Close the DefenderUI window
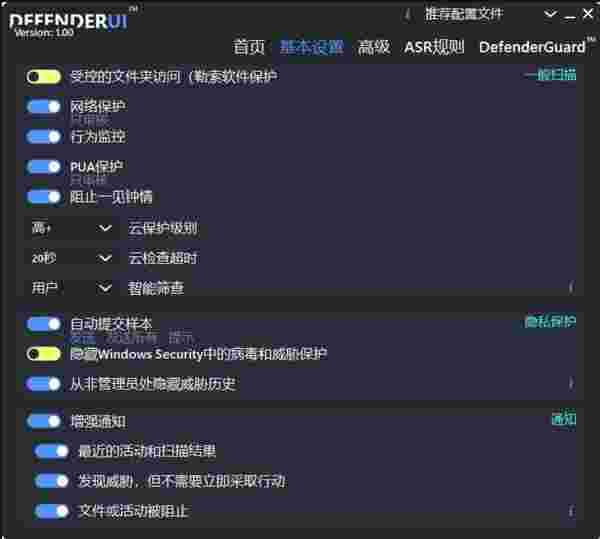This screenshot has width=600, height=539. click(588, 15)
